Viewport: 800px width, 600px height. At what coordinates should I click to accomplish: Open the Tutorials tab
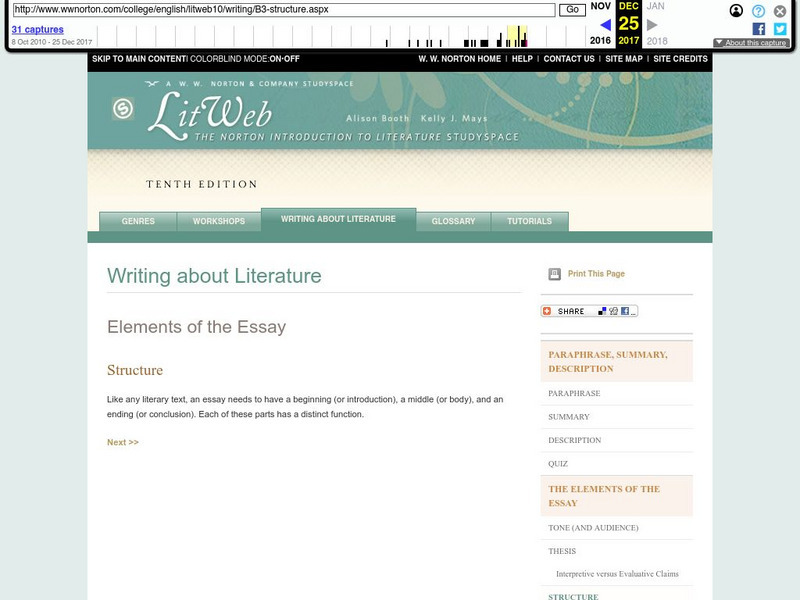(530, 221)
